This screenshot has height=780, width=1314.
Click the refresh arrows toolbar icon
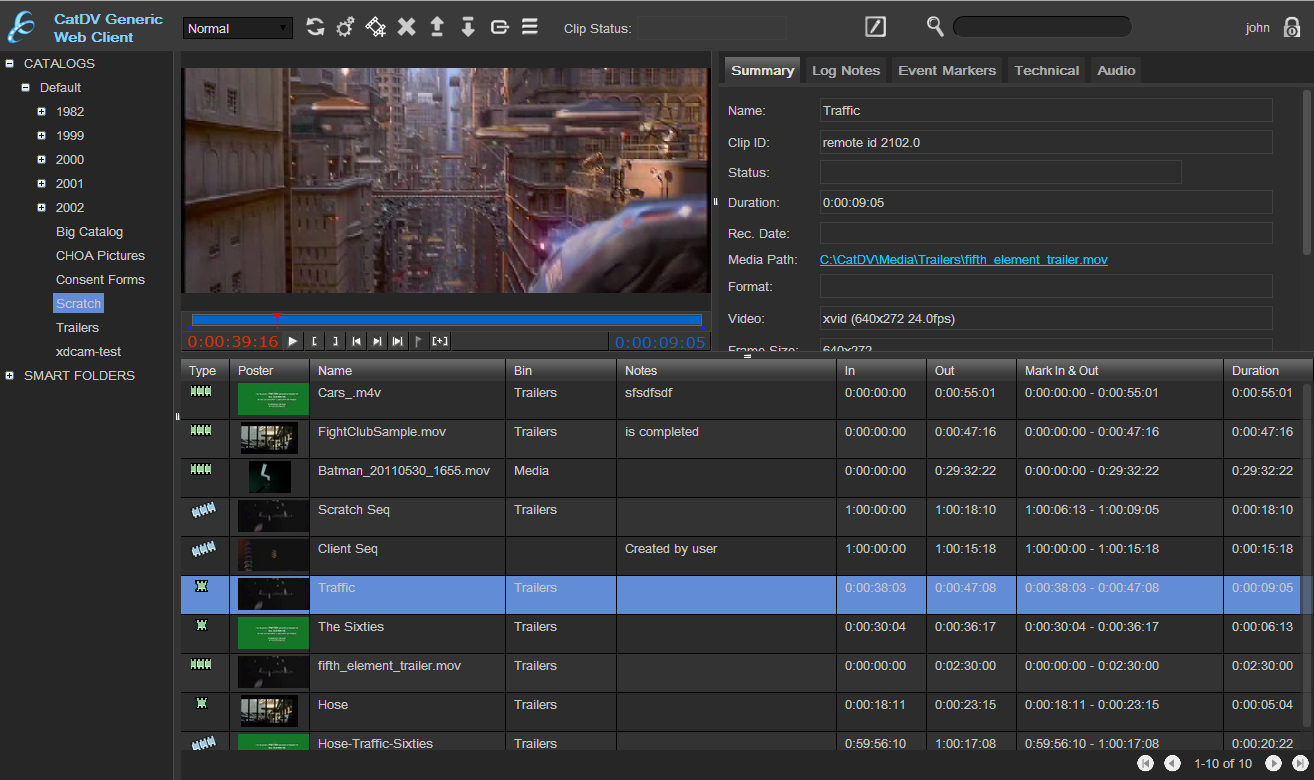[x=315, y=27]
